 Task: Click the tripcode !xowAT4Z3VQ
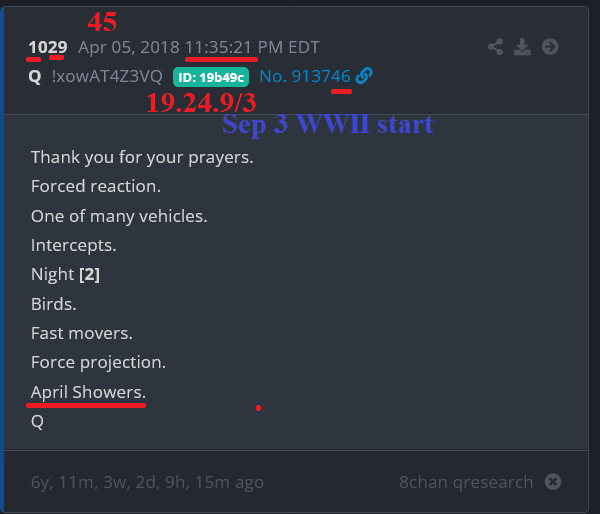tap(107, 77)
